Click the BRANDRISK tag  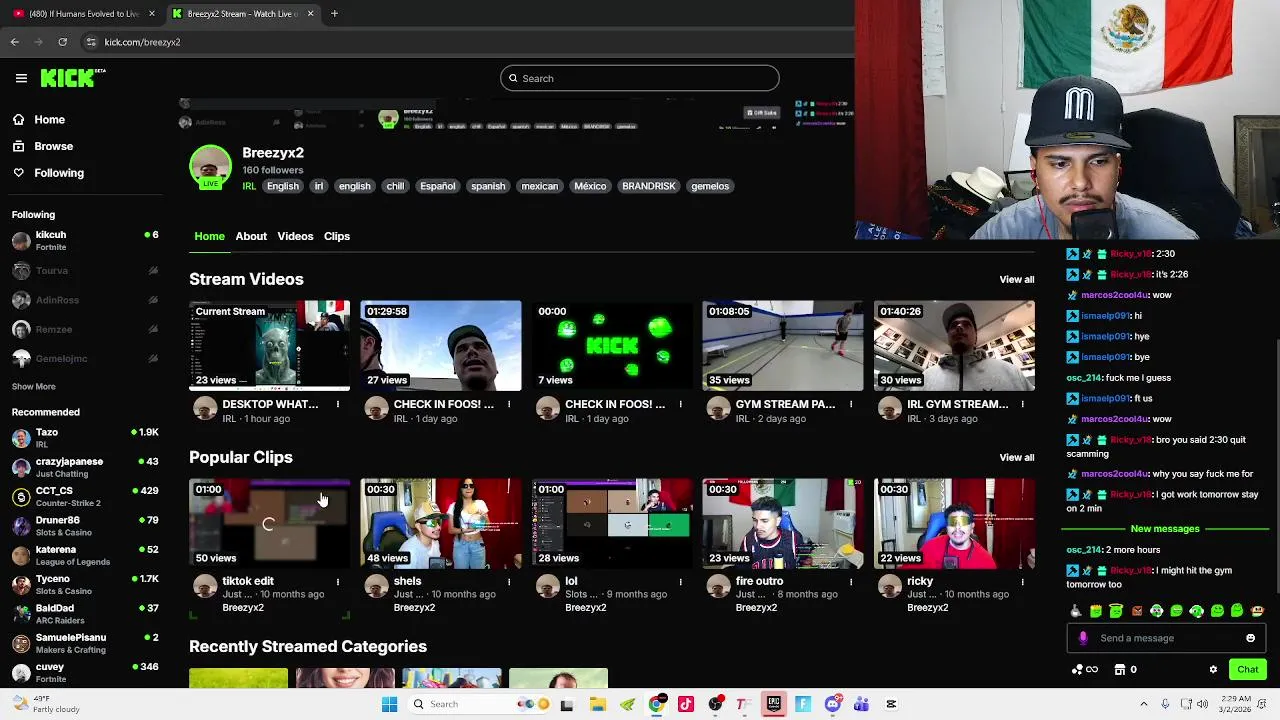(649, 186)
